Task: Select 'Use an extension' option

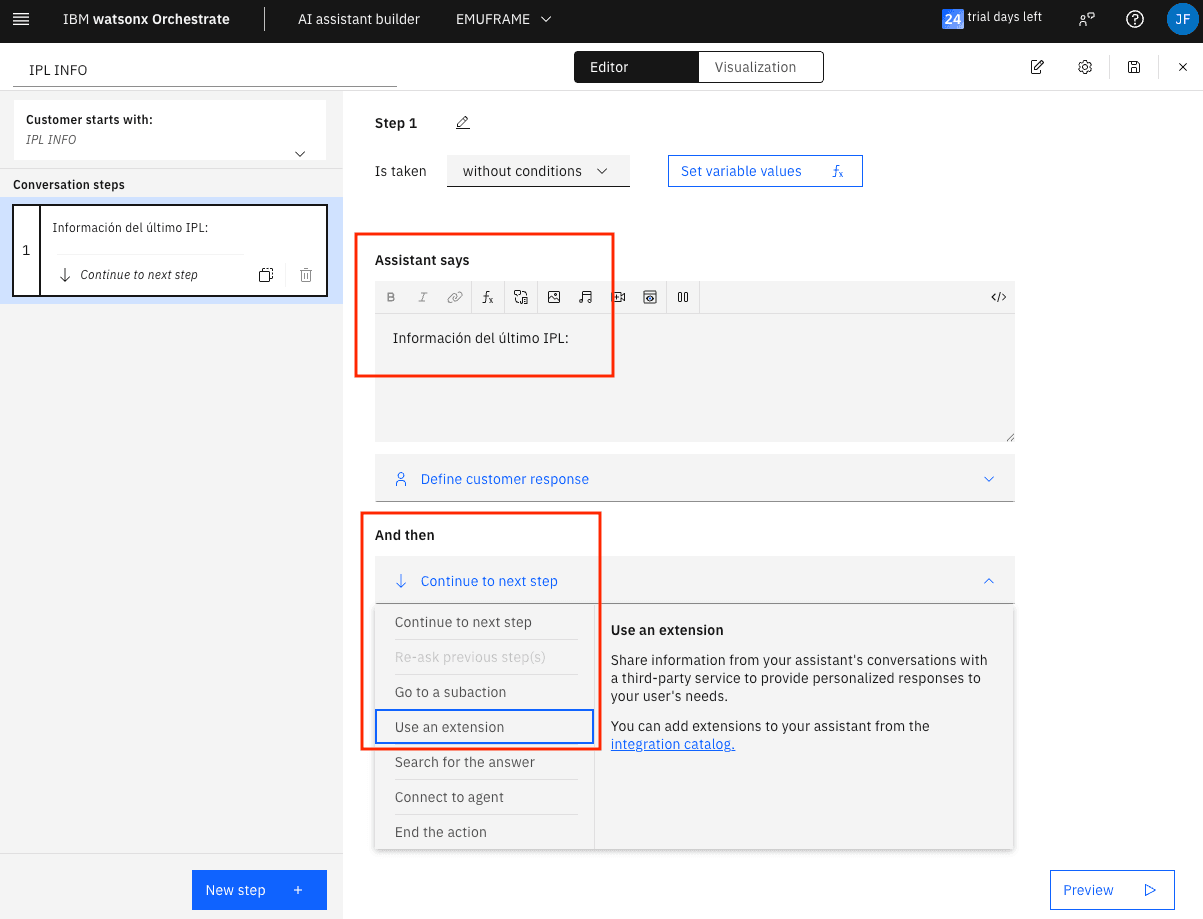Action: coord(484,727)
